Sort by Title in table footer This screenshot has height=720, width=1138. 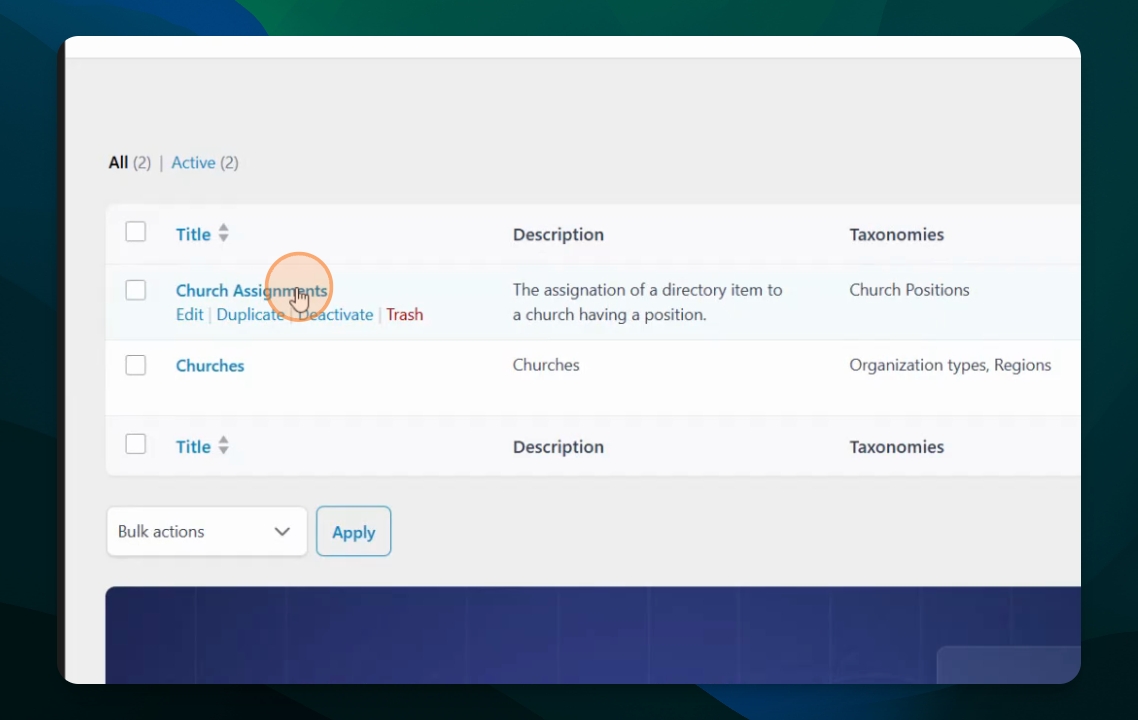(x=193, y=446)
